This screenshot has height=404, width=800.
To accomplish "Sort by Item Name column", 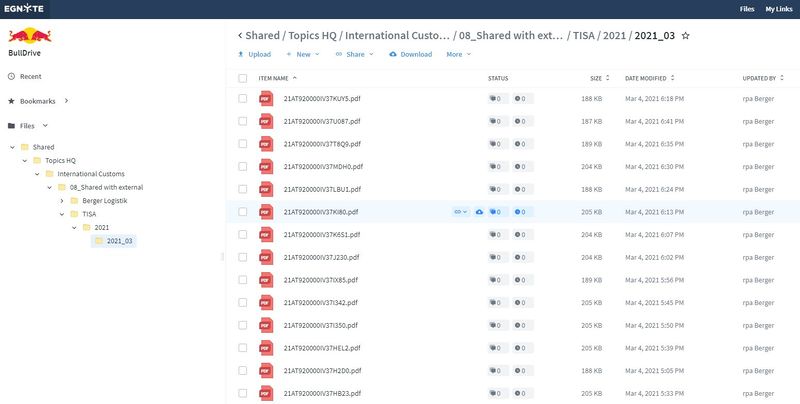I will click(x=278, y=78).
